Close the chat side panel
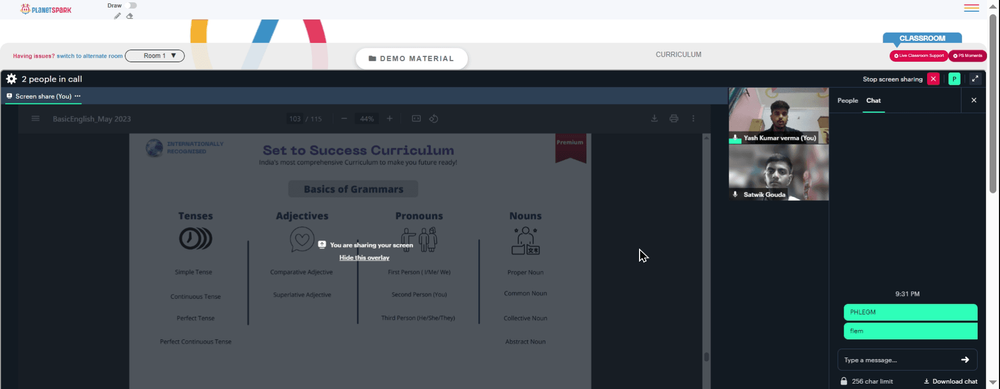Image resolution: width=1000 pixels, height=389 pixels. point(973,100)
